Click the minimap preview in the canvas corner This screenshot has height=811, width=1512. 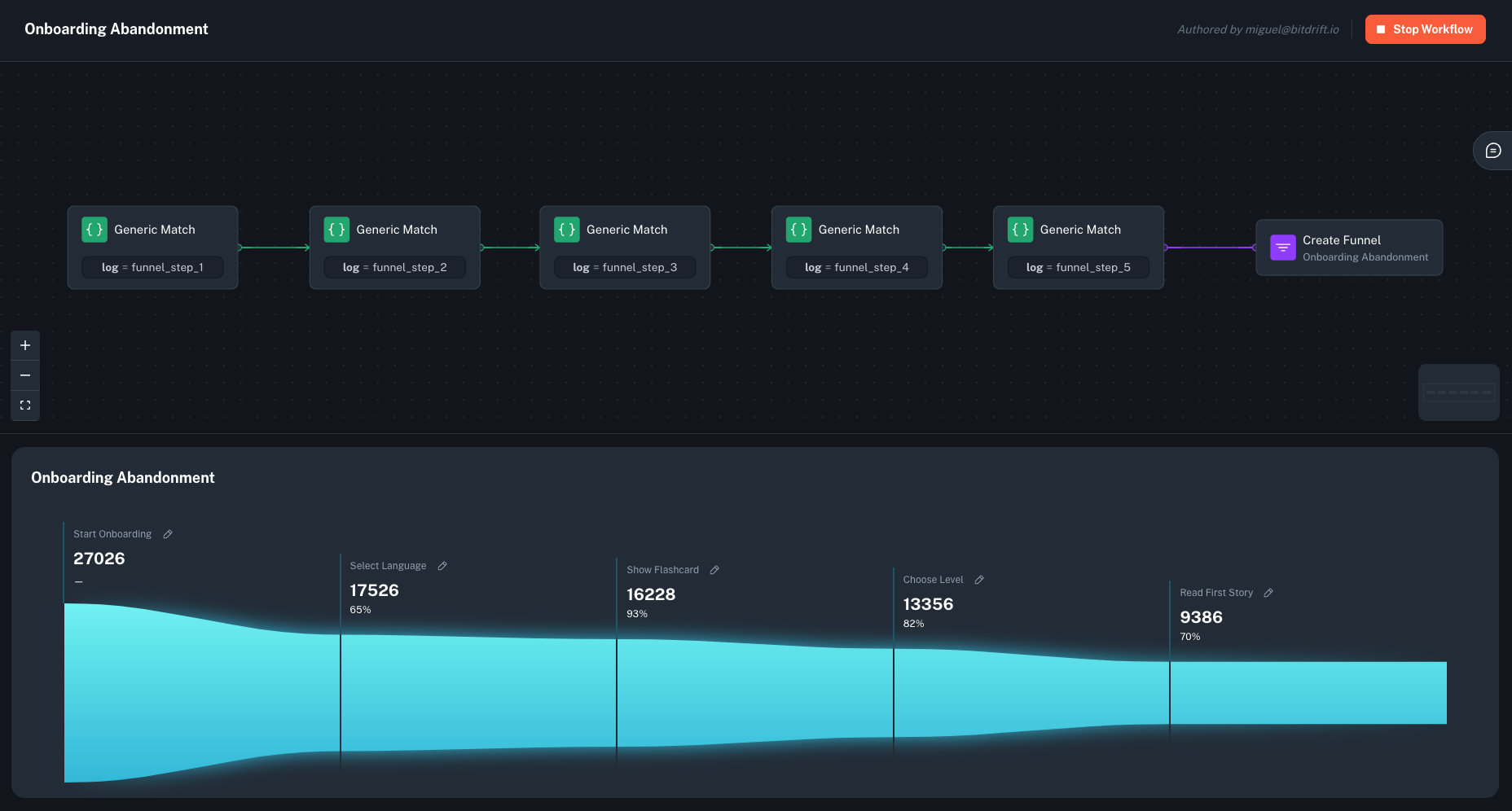coord(1458,392)
